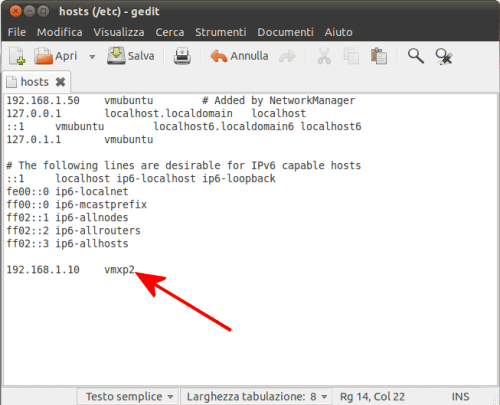Image resolution: width=500 pixels, height=405 pixels.
Task: Open the Larghezza tabulazione dropdown
Action: click(256, 397)
